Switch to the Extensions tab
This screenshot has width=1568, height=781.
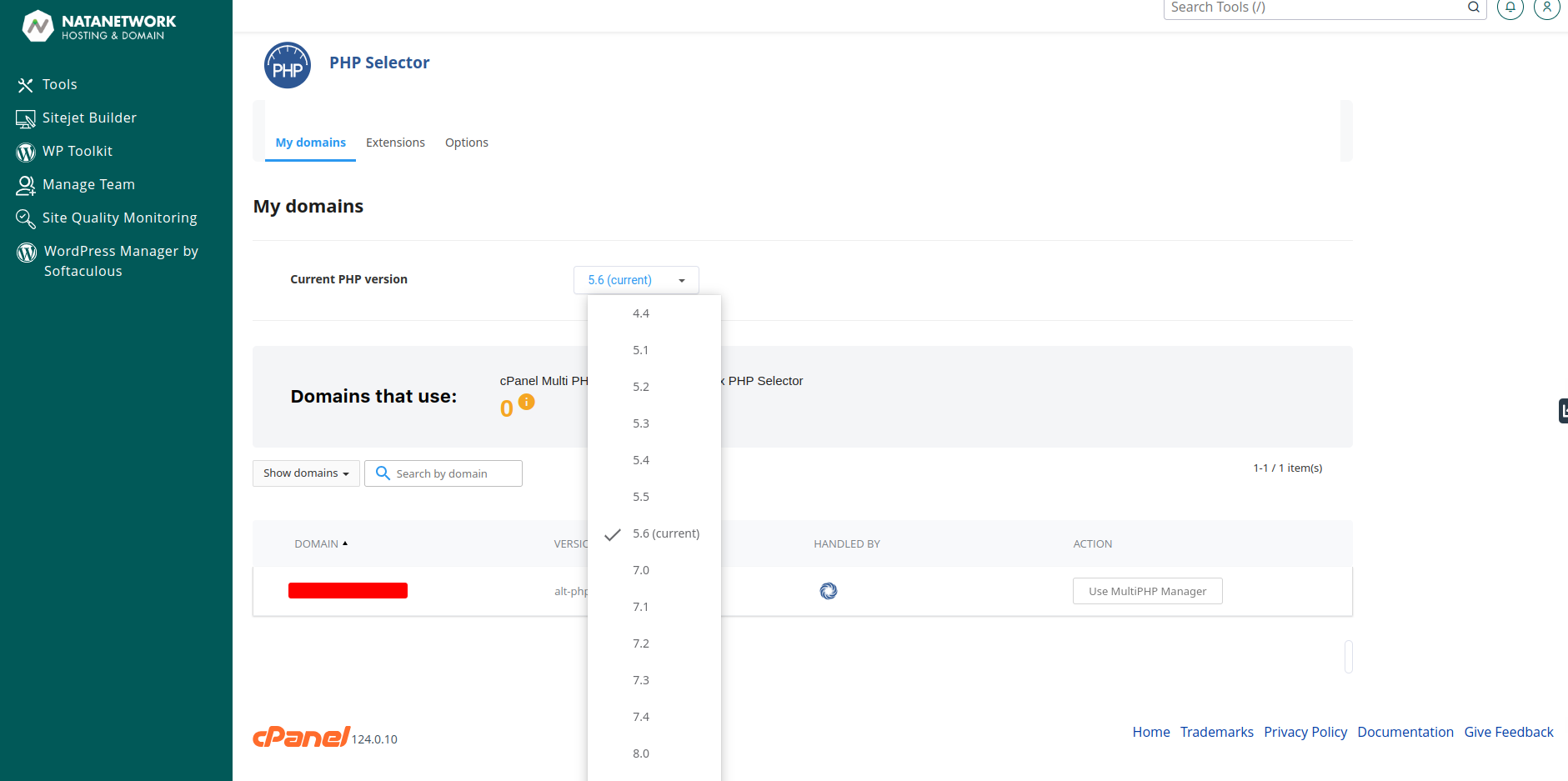point(395,143)
